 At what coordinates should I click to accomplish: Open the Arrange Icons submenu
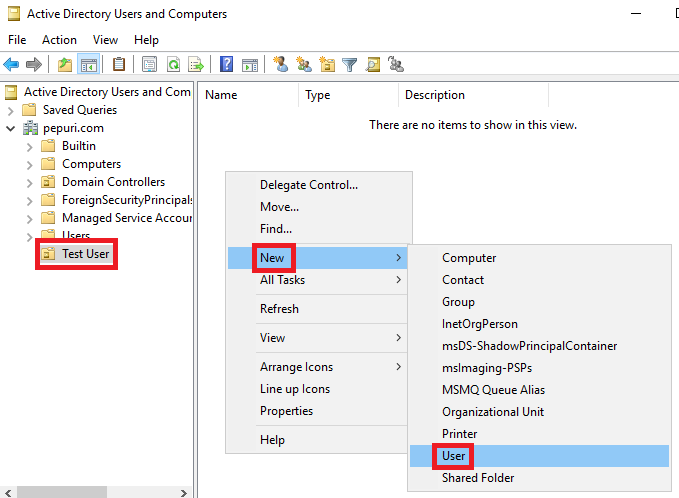tap(317, 367)
